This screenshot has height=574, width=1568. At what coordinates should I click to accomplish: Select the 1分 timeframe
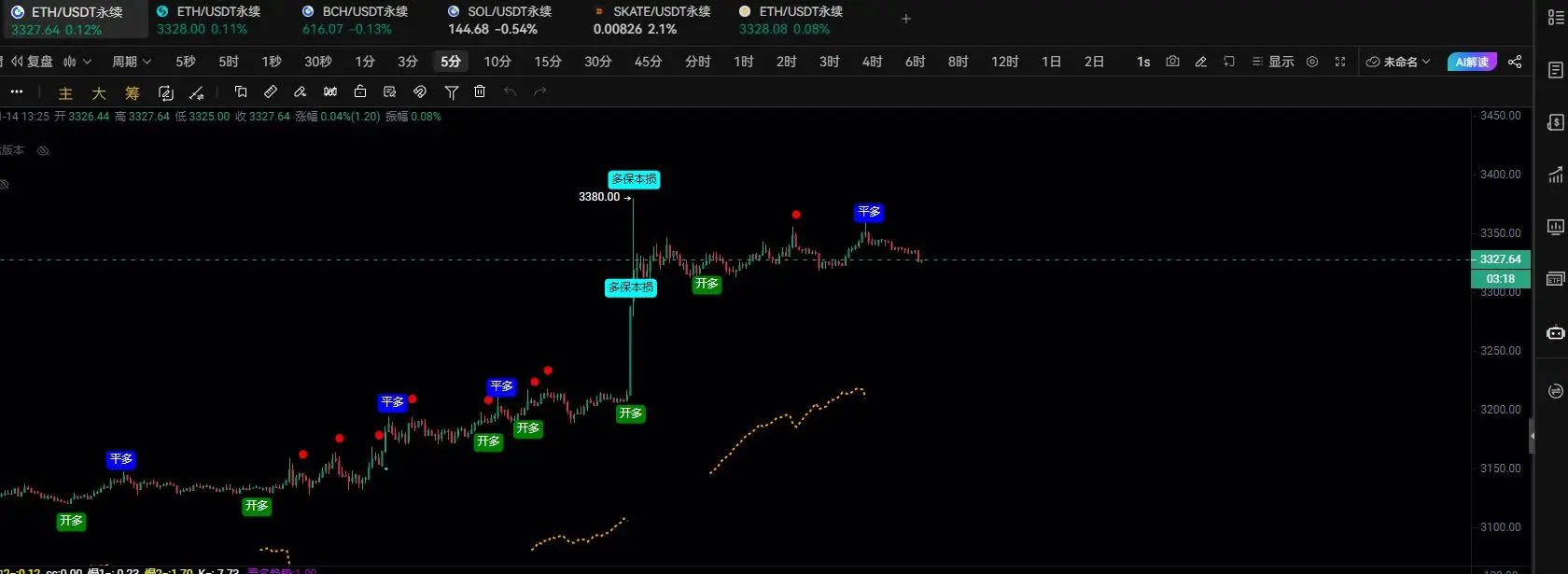[365, 62]
